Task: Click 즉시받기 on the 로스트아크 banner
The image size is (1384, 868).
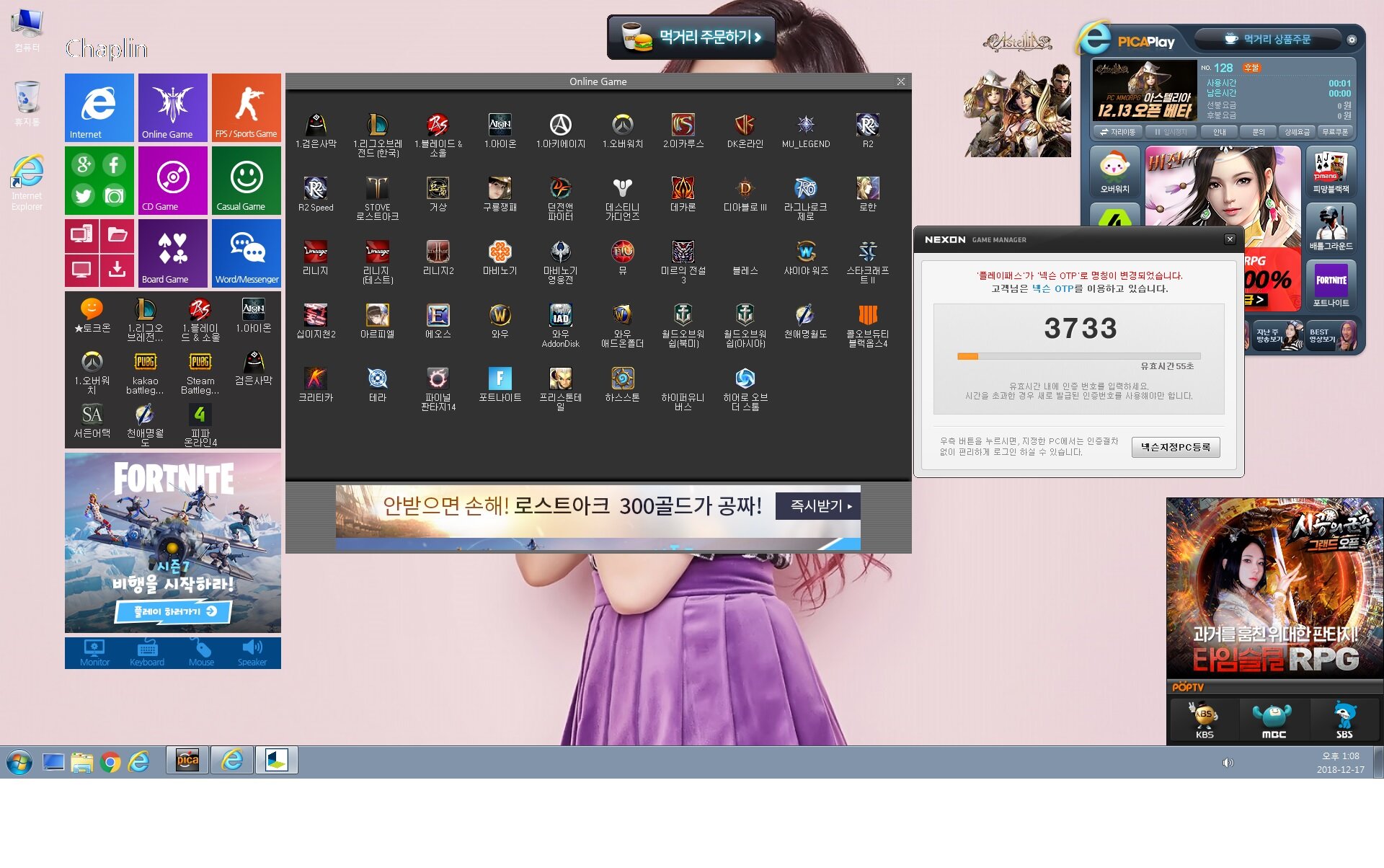Action: [818, 506]
